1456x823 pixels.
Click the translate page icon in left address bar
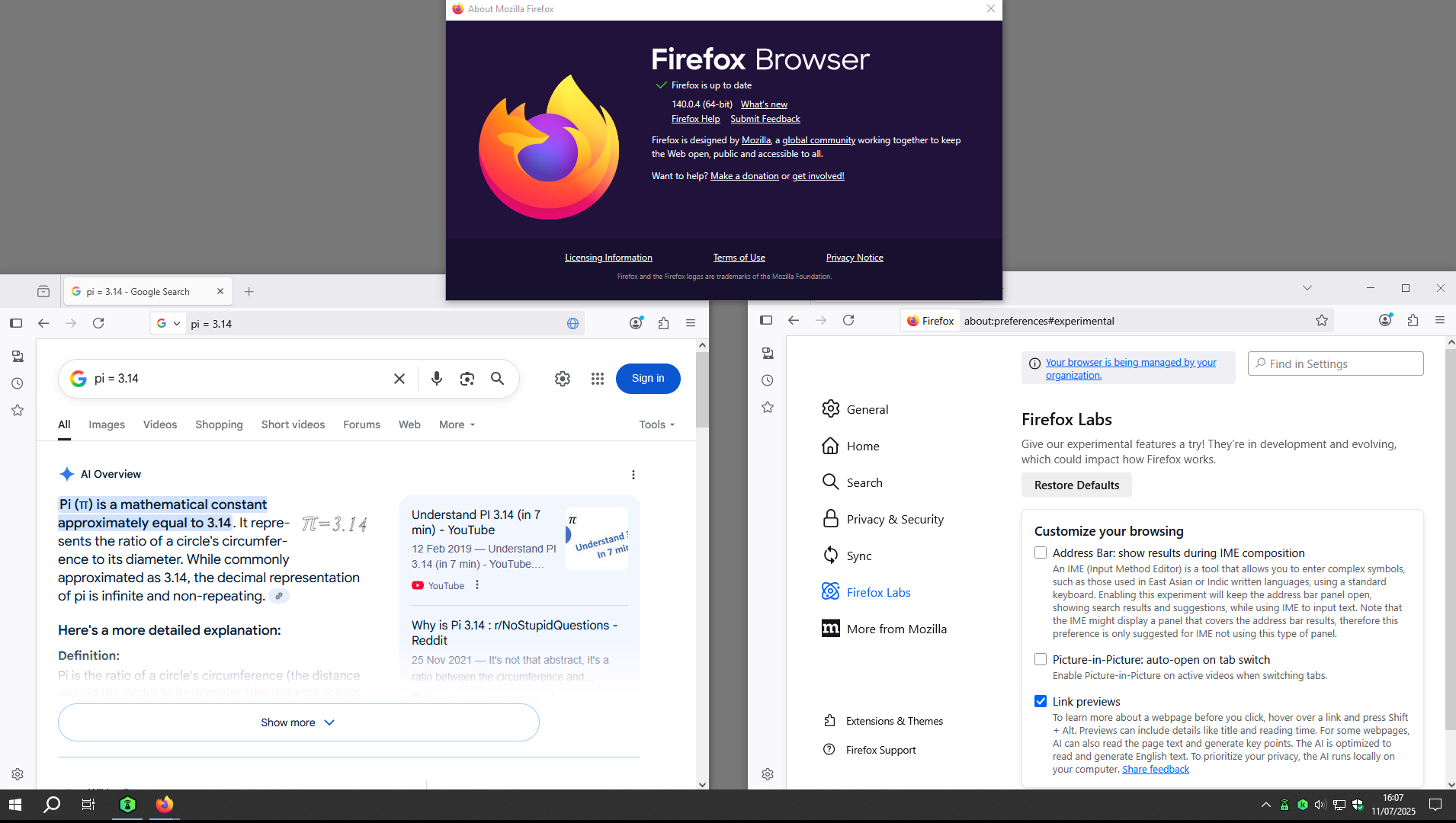pos(573,324)
